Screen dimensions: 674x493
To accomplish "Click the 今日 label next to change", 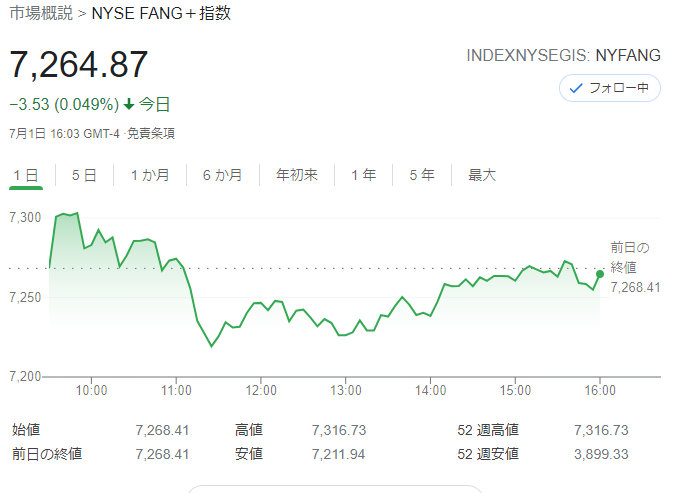I will 155,104.
